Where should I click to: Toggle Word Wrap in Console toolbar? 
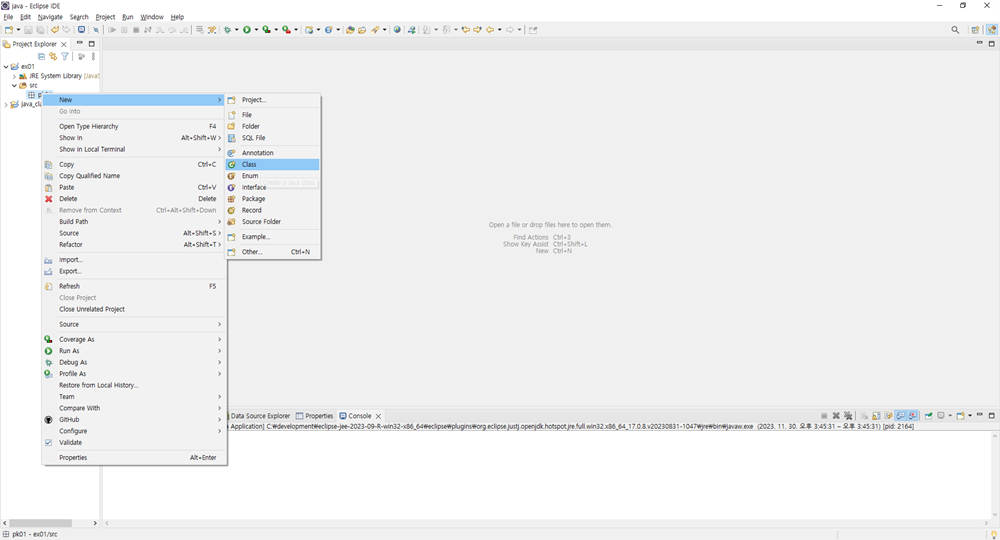[888, 416]
